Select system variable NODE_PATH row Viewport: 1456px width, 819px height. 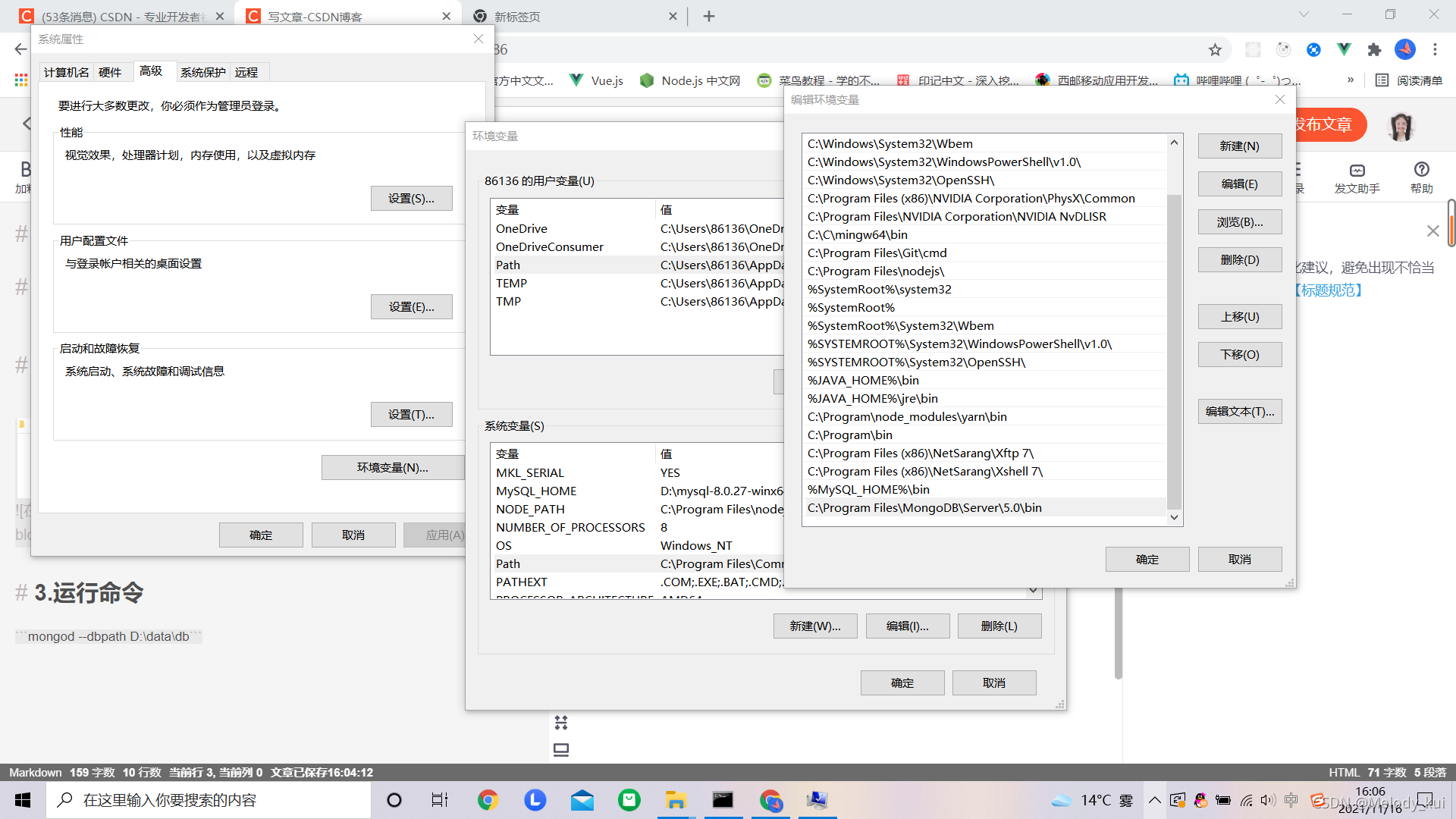[x=637, y=510]
